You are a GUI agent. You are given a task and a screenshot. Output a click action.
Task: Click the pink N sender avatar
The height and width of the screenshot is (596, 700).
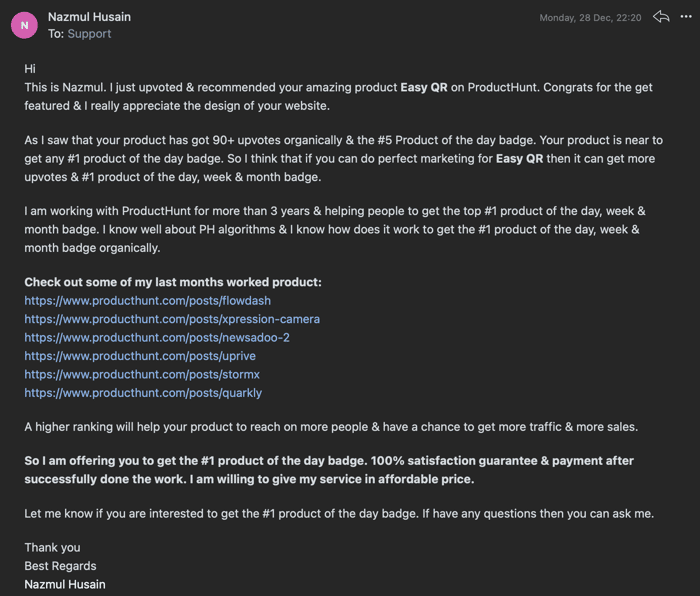click(x=24, y=25)
